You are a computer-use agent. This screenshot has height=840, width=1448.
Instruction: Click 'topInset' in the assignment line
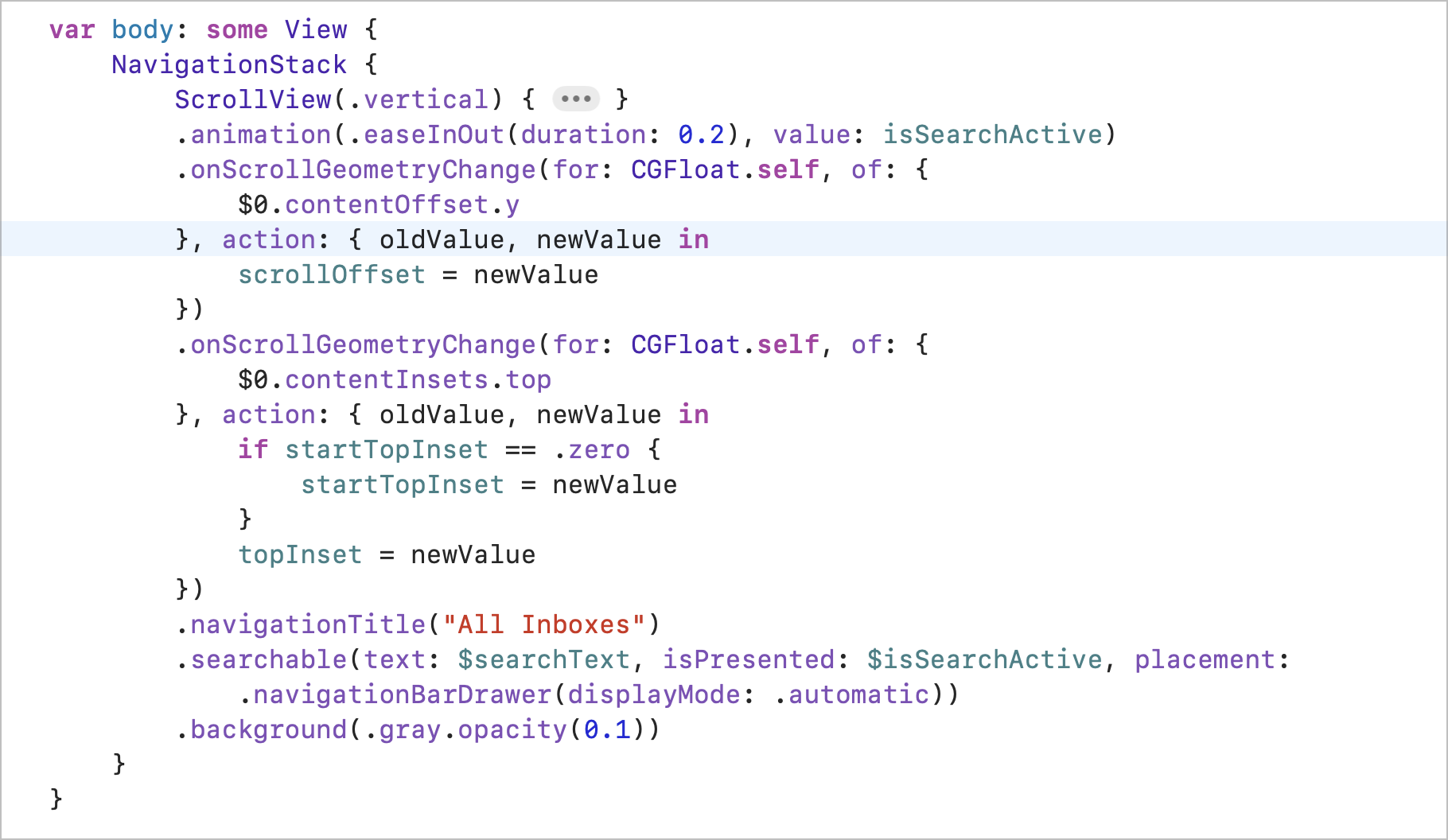coord(300,554)
